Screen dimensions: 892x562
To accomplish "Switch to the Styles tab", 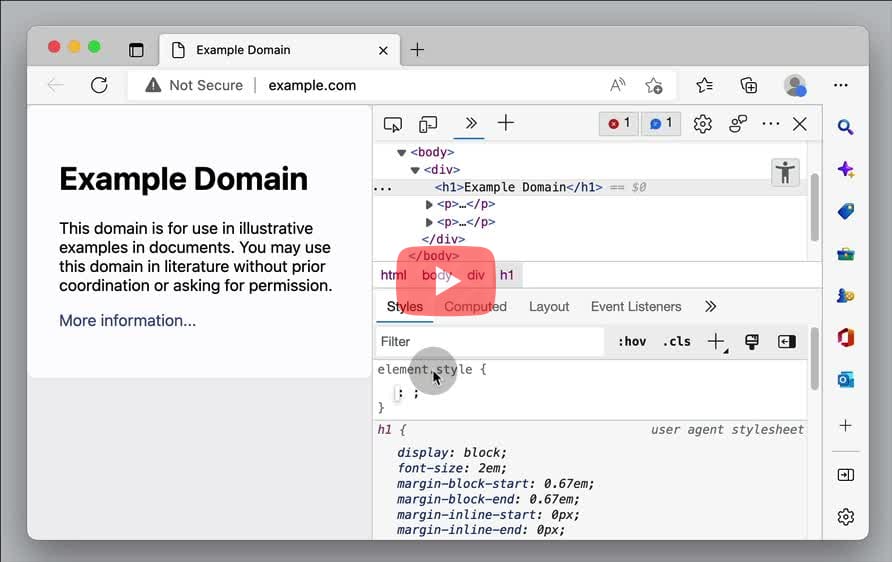I will point(404,307).
